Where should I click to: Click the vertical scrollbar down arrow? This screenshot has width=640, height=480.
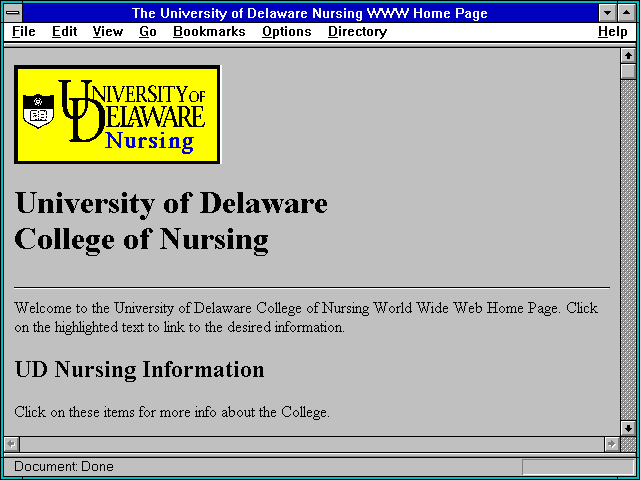628,428
